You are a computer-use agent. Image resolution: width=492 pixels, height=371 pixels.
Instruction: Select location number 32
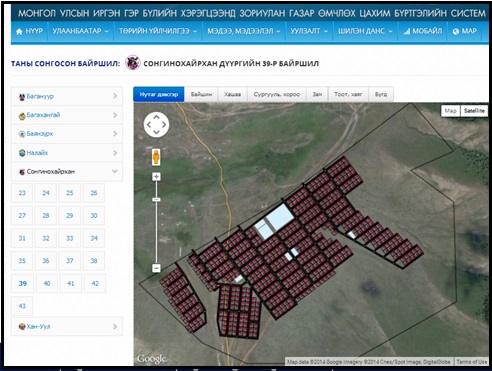46,238
